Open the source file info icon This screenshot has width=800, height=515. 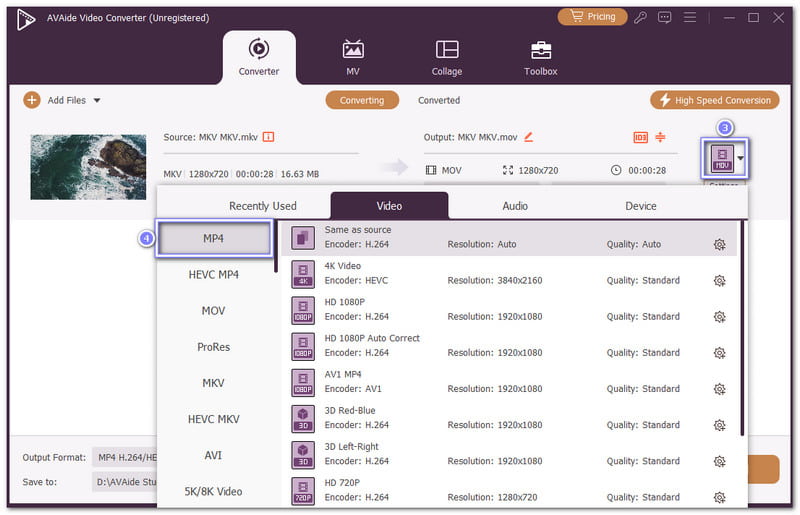[268, 137]
